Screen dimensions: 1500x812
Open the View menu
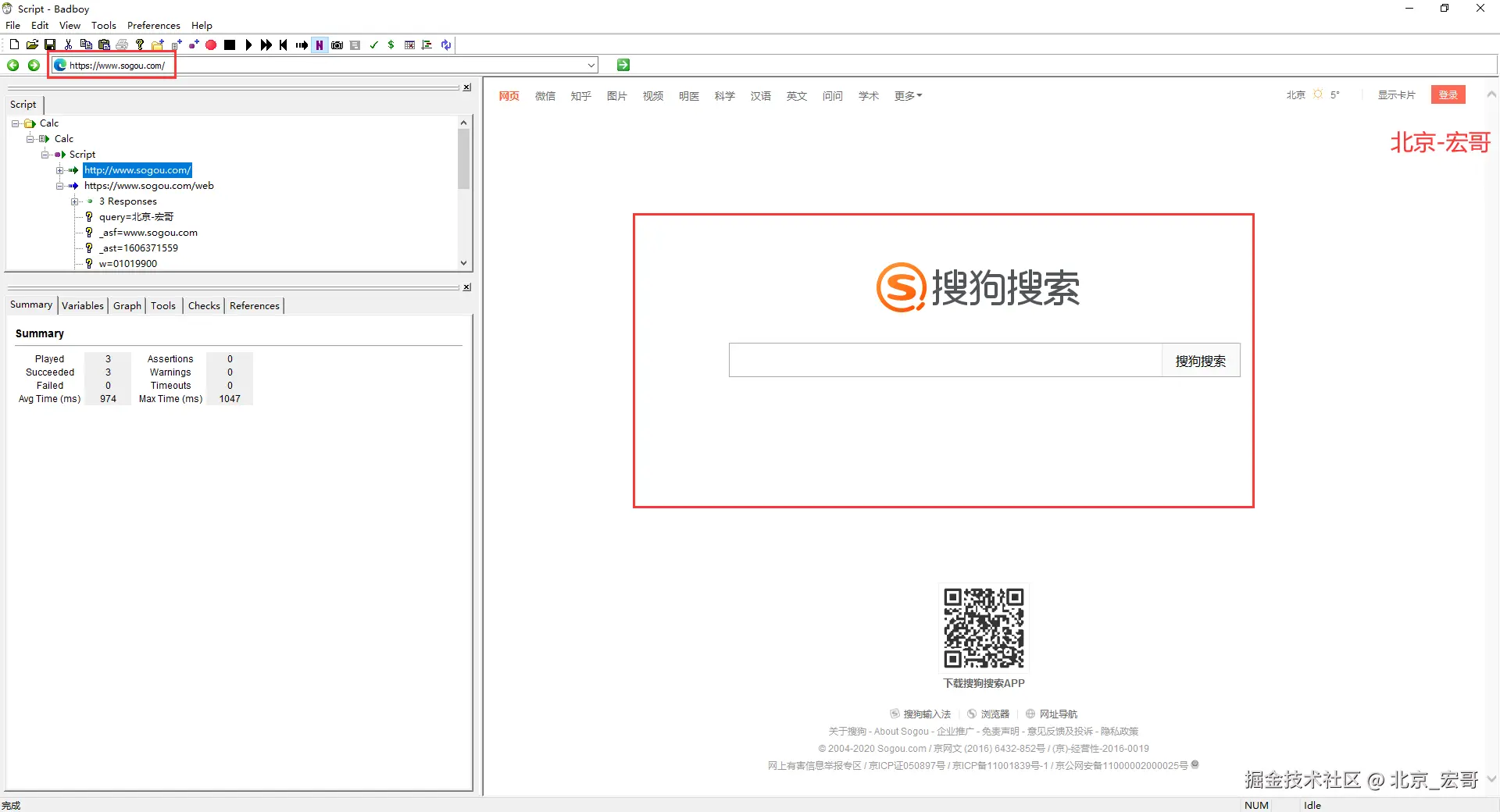pos(70,26)
